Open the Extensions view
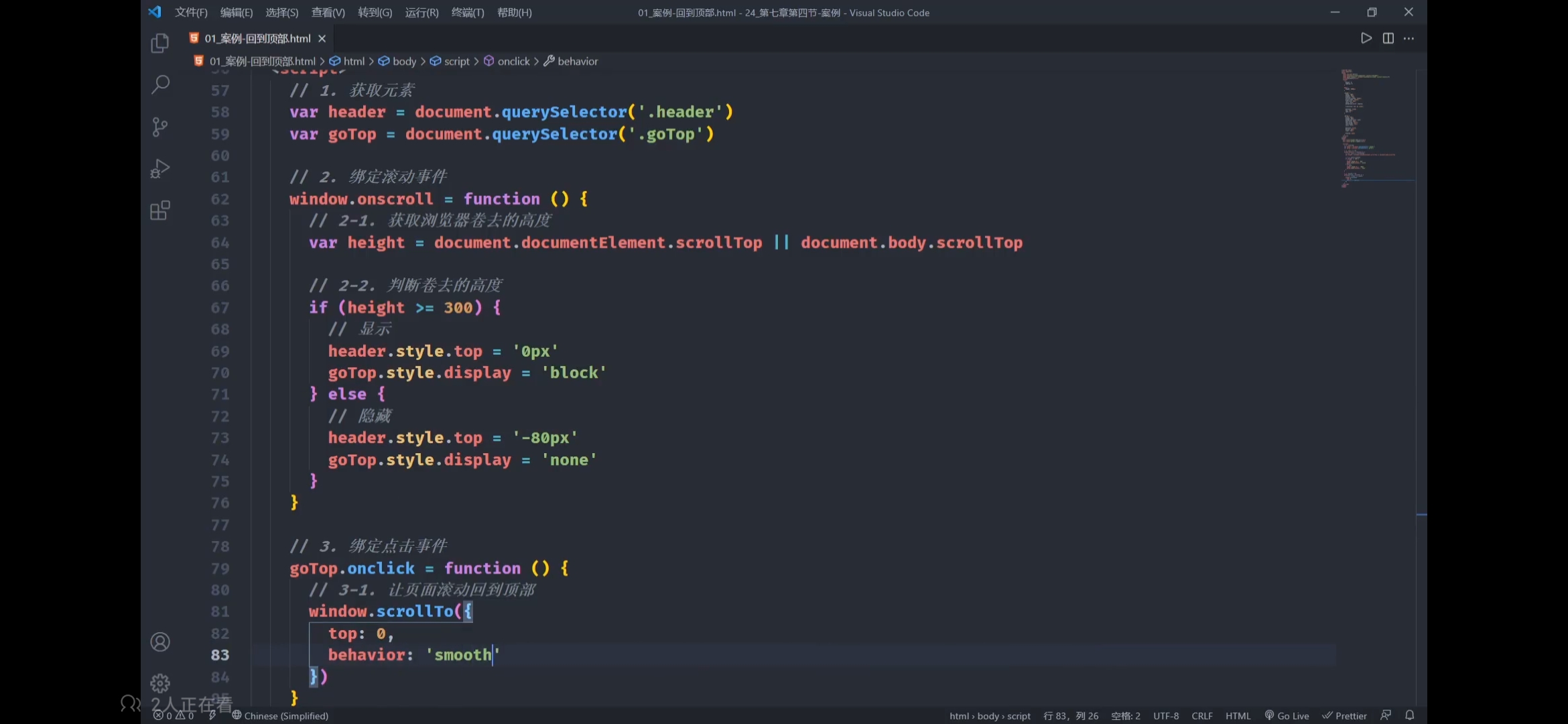Image resolution: width=1568 pixels, height=724 pixels. point(159,210)
